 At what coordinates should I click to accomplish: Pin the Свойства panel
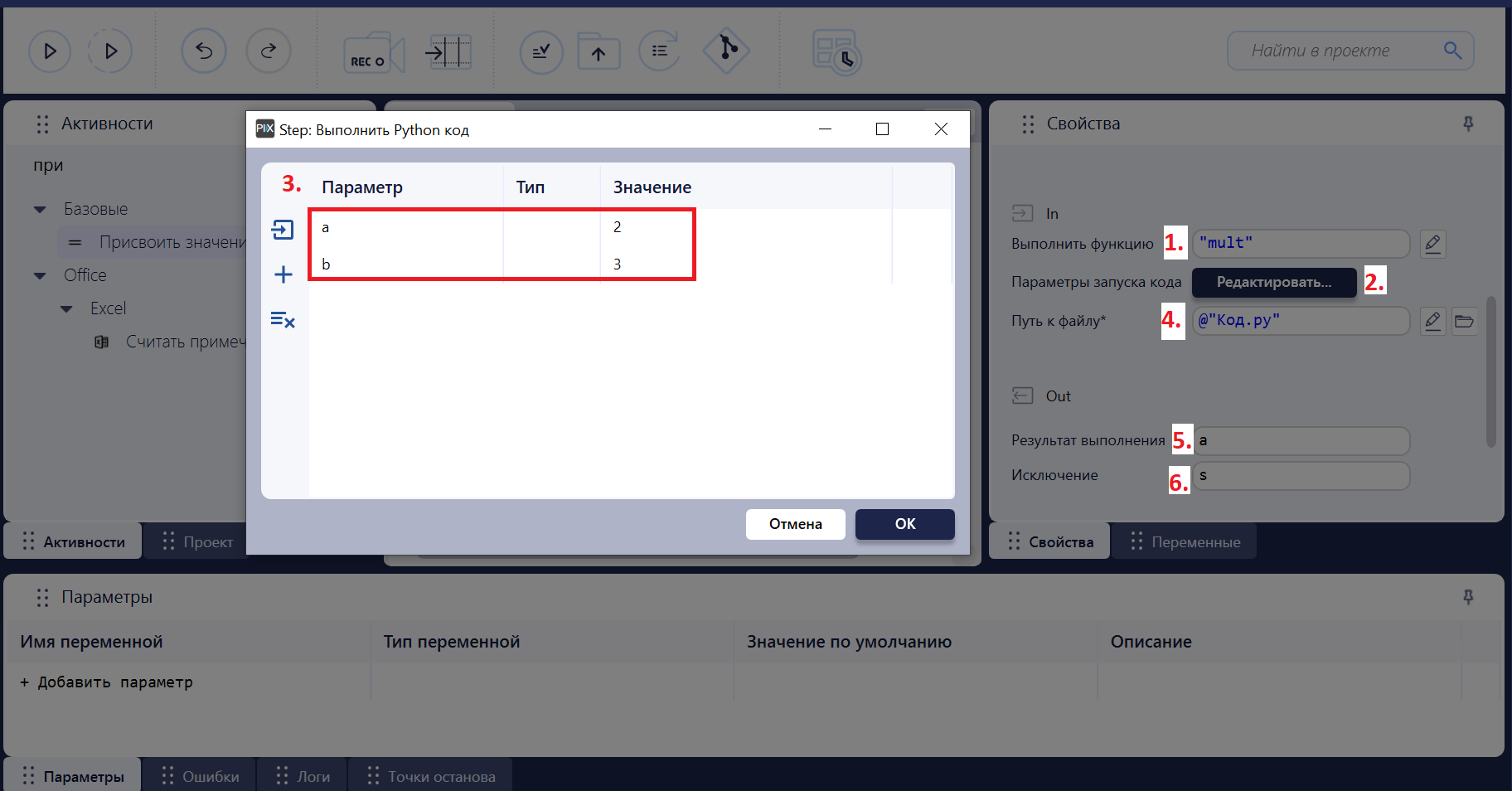[1468, 124]
